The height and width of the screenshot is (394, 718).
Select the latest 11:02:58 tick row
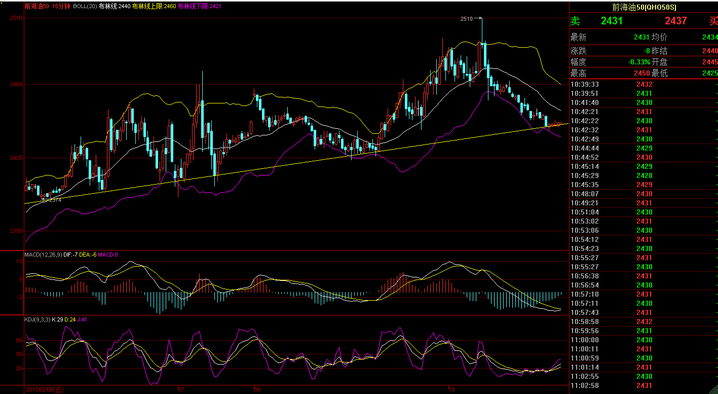[643, 386]
